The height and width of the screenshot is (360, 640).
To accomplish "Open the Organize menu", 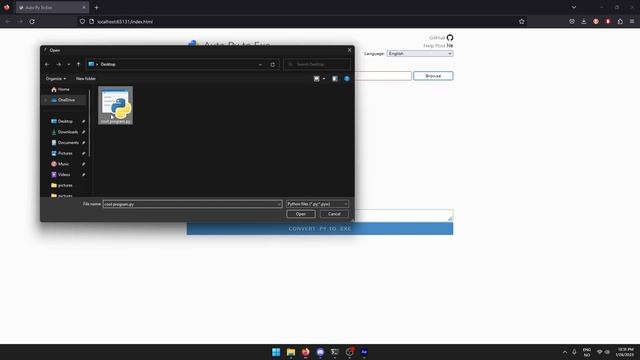I will [56, 79].
